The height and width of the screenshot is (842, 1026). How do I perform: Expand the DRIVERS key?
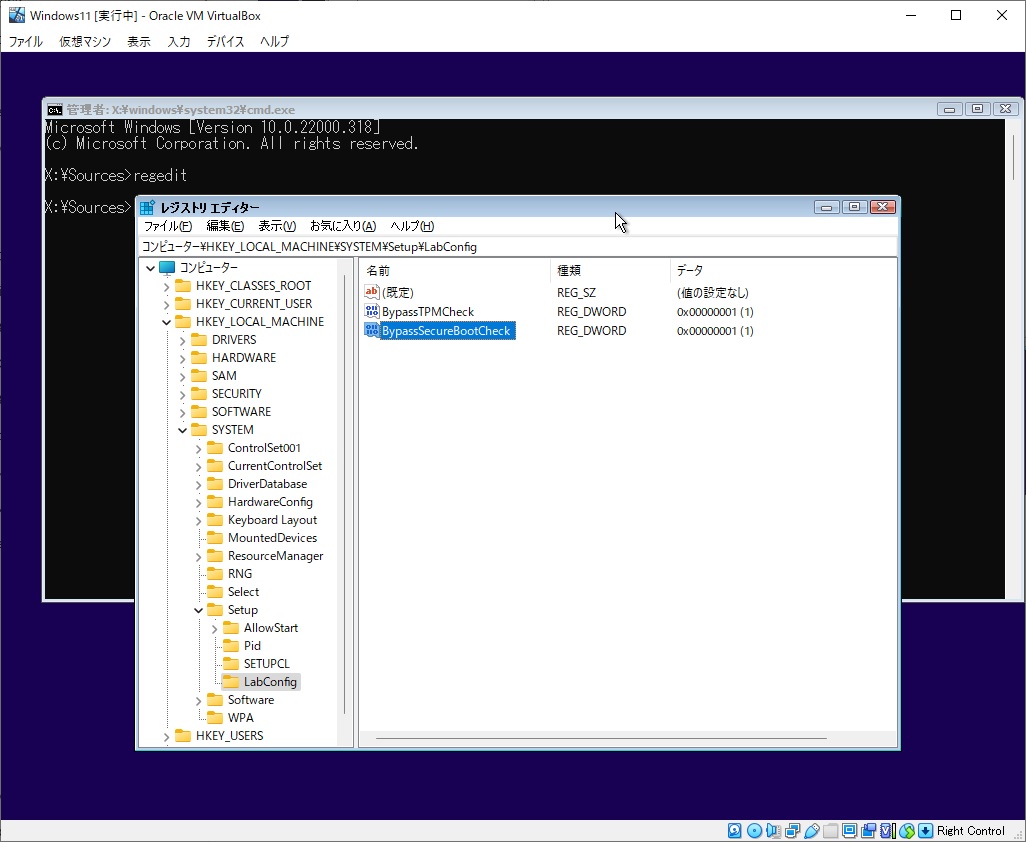coord(183,340)
